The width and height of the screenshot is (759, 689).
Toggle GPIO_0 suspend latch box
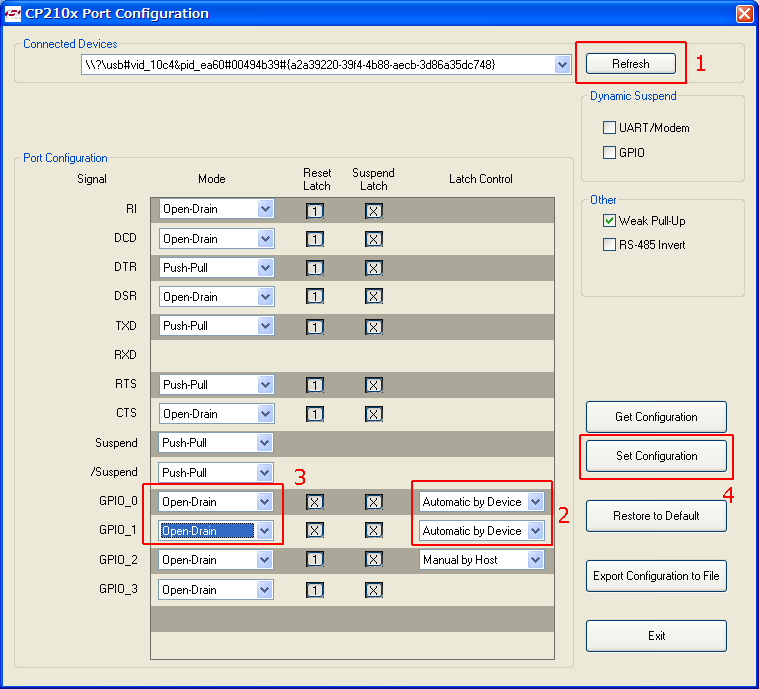[374, 502]
